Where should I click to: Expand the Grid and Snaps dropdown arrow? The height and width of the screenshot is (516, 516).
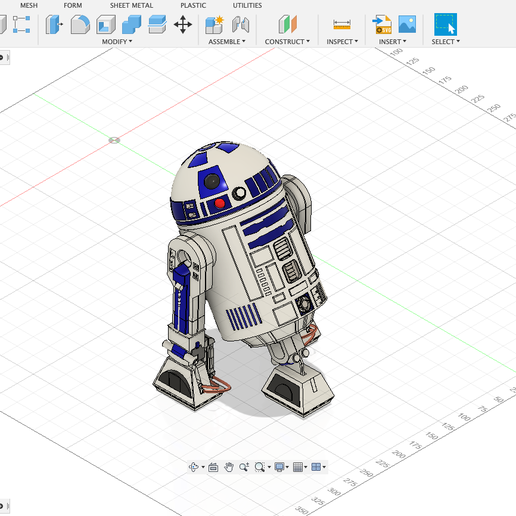[306, 467]
